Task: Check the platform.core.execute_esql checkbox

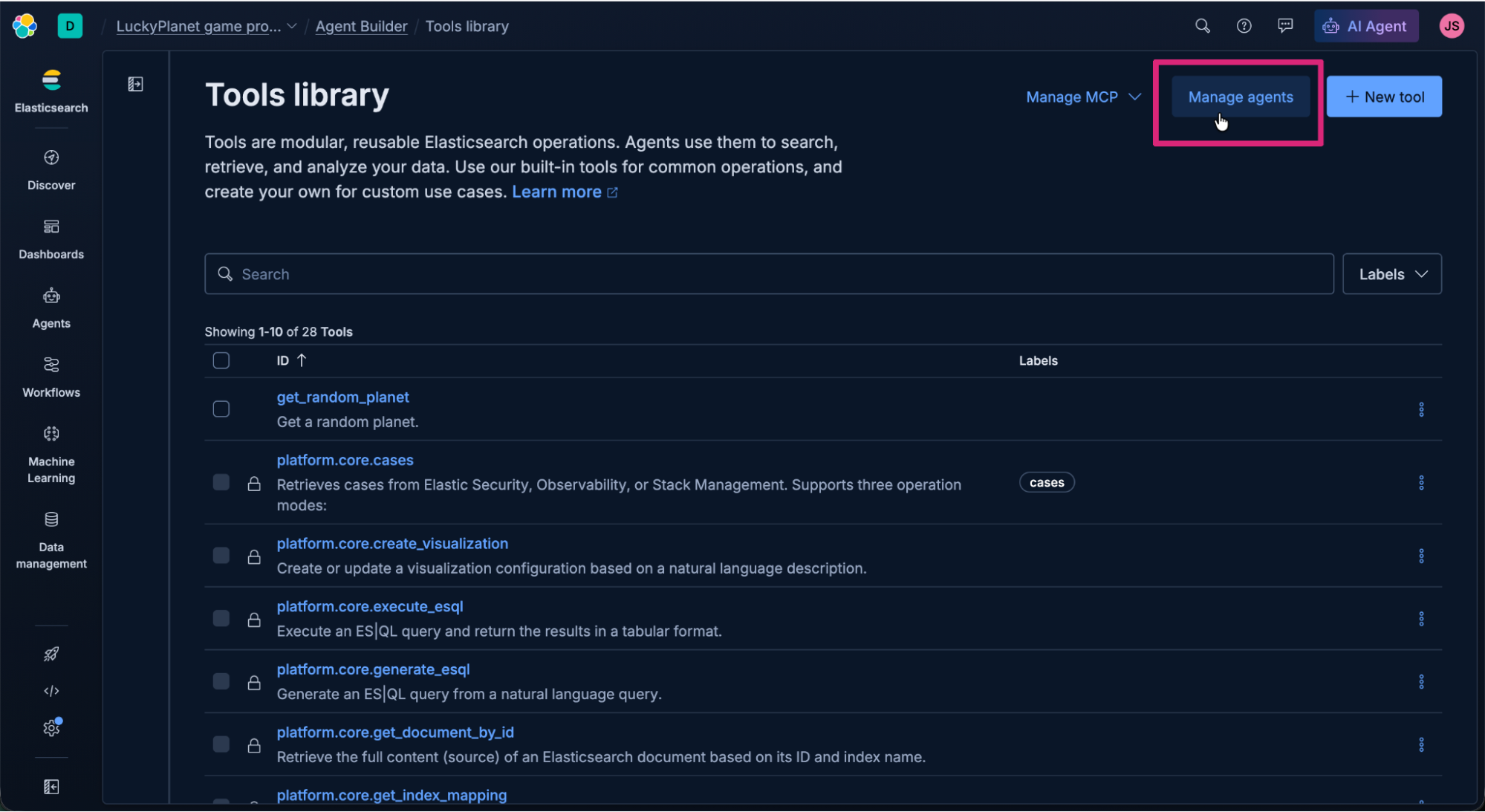Action: coord(221,618)
